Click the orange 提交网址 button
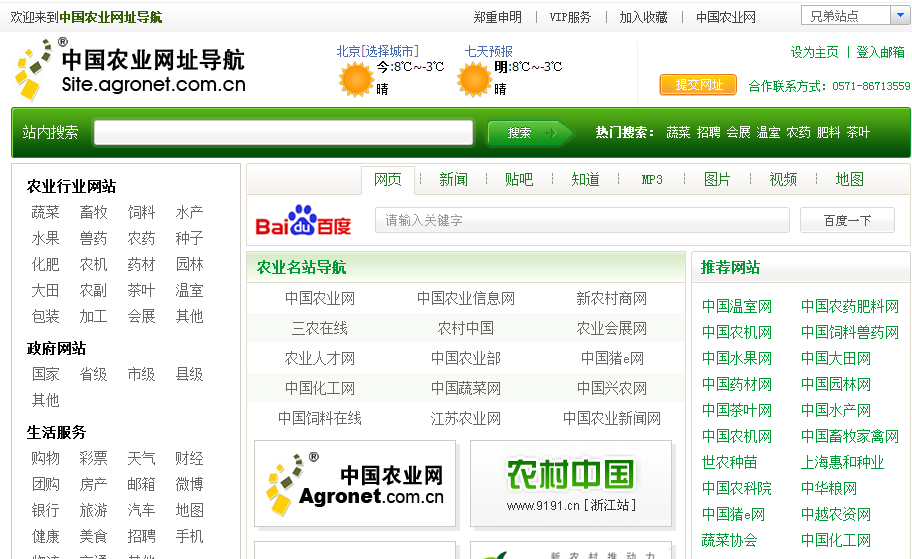Screen dimensions: 912x559 pyautogui.click(x=699, y=85)
